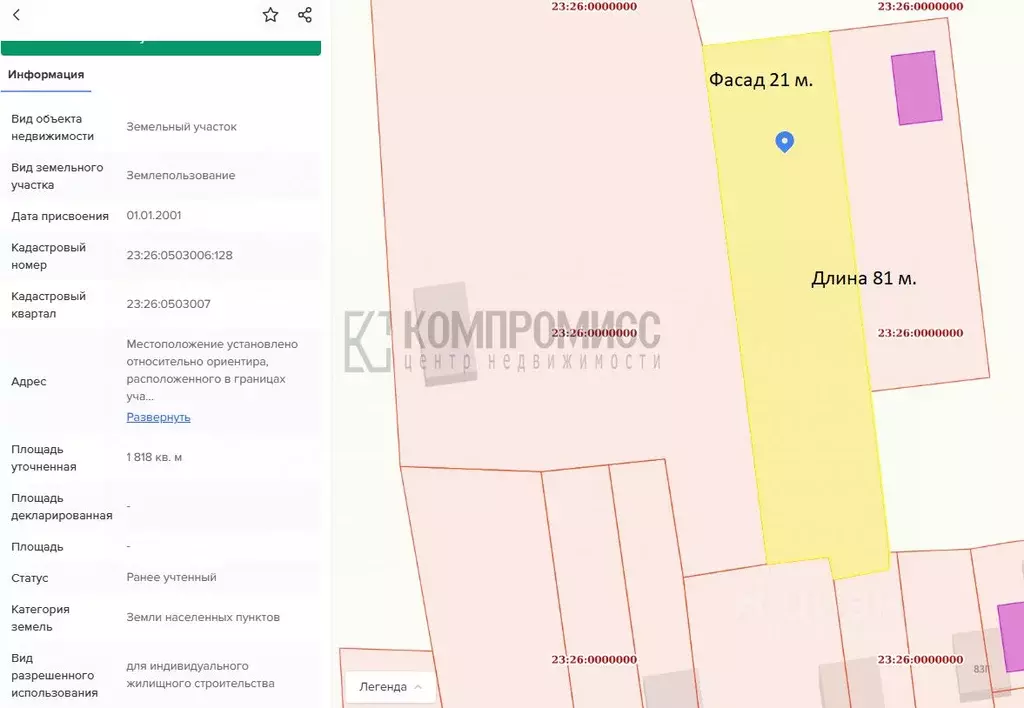1024x708 pixels.
Task: Select the blue map location pin
Action: (784, 141)
